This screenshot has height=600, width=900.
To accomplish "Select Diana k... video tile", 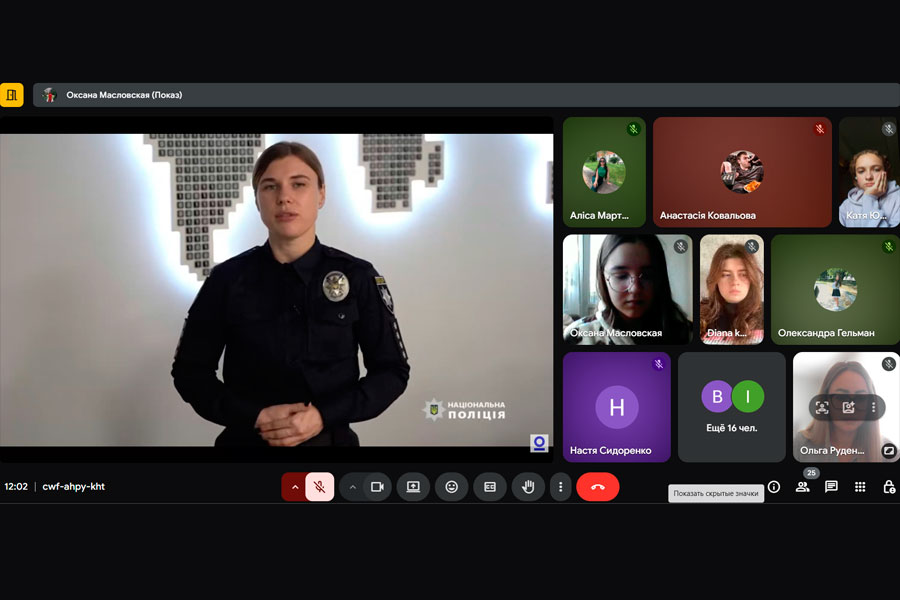I will pos(732,289).
